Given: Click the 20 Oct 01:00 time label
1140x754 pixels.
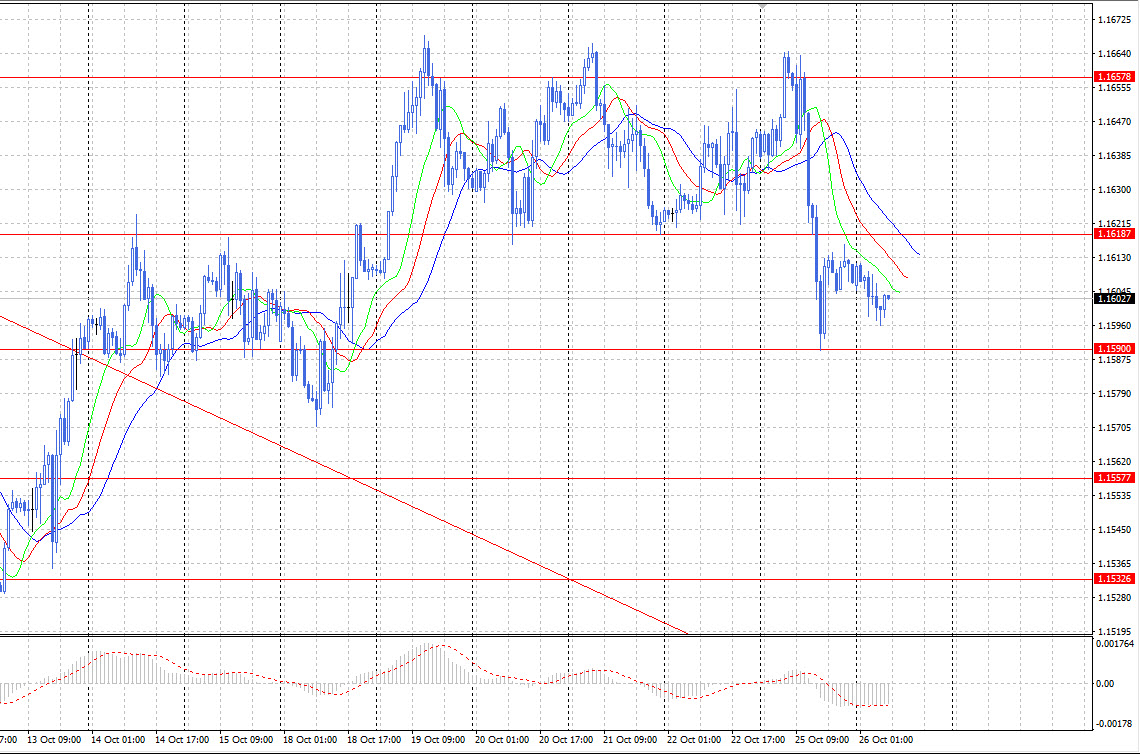Looking at the screenshot, I should (x=502, y=739).
